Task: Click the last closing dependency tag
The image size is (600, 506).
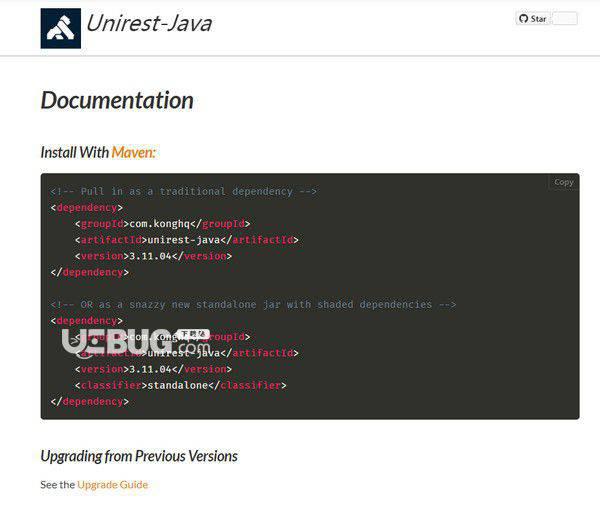Action: (x=90, y=401)
